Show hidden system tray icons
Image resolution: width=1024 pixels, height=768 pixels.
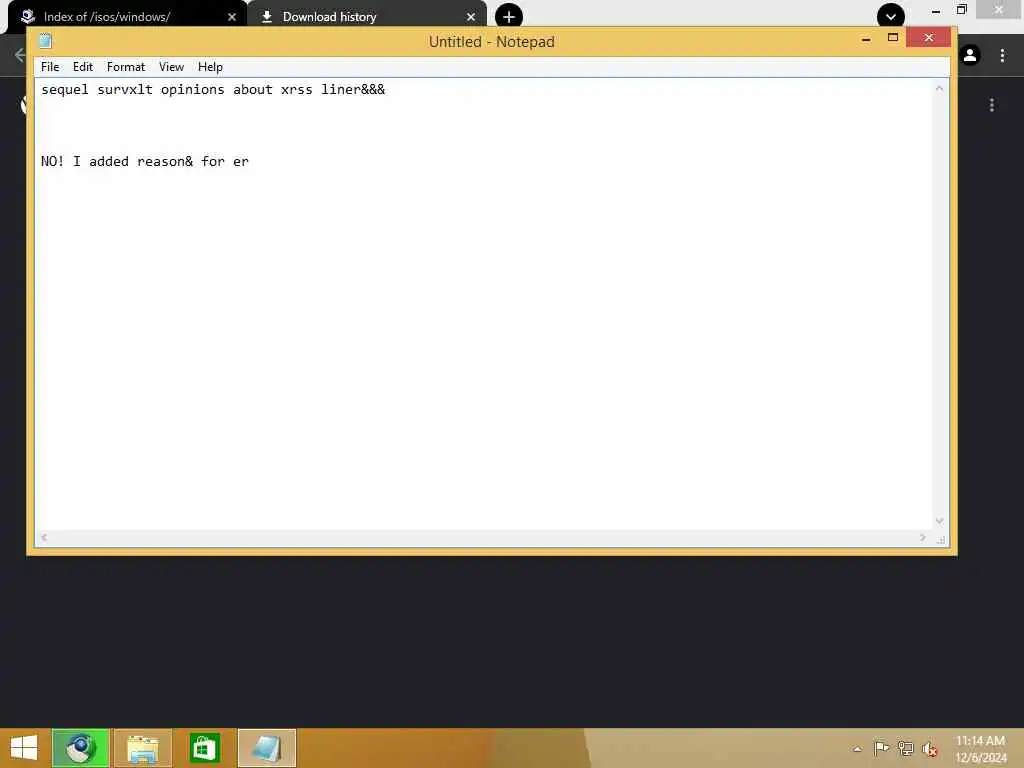857,749
